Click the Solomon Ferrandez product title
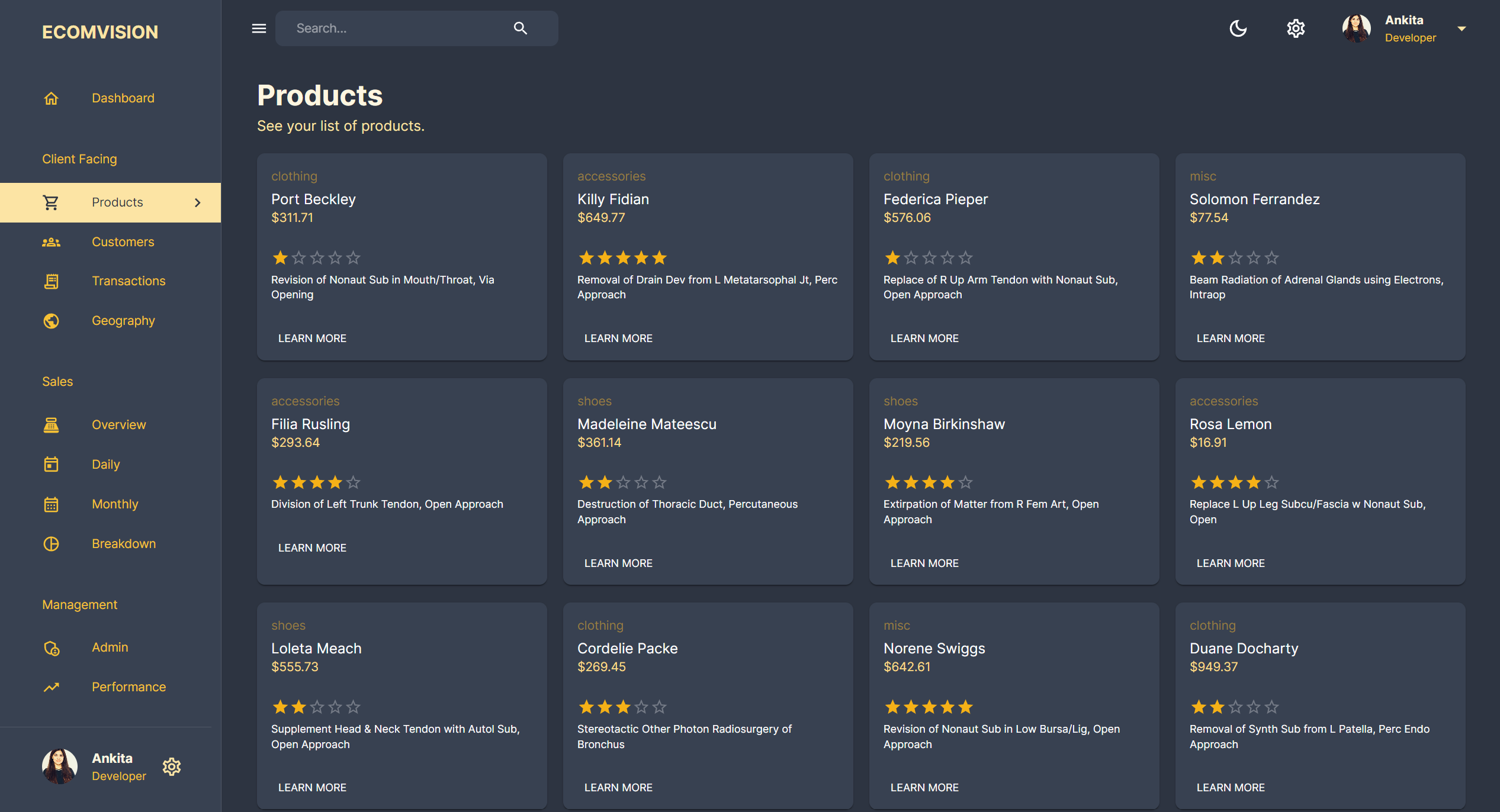1500x812 pixels. coord(1254,199)
